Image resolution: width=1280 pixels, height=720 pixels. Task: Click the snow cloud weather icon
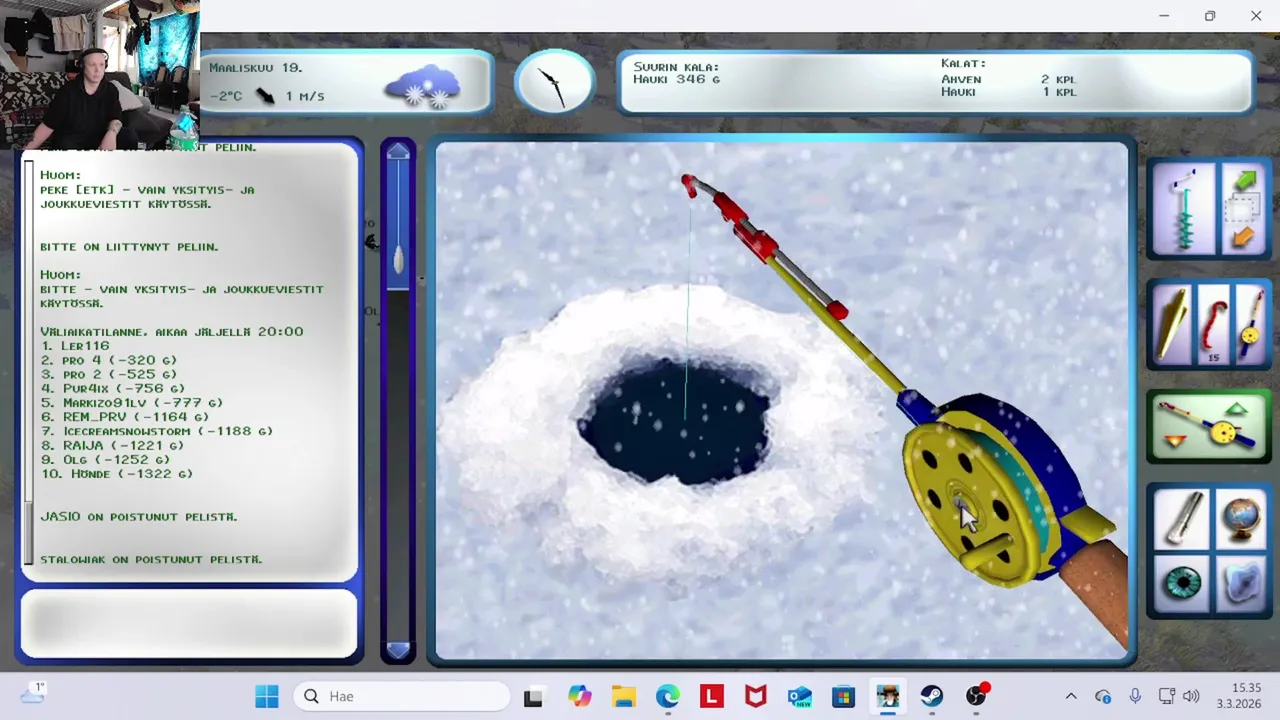[x=423, y=86]
